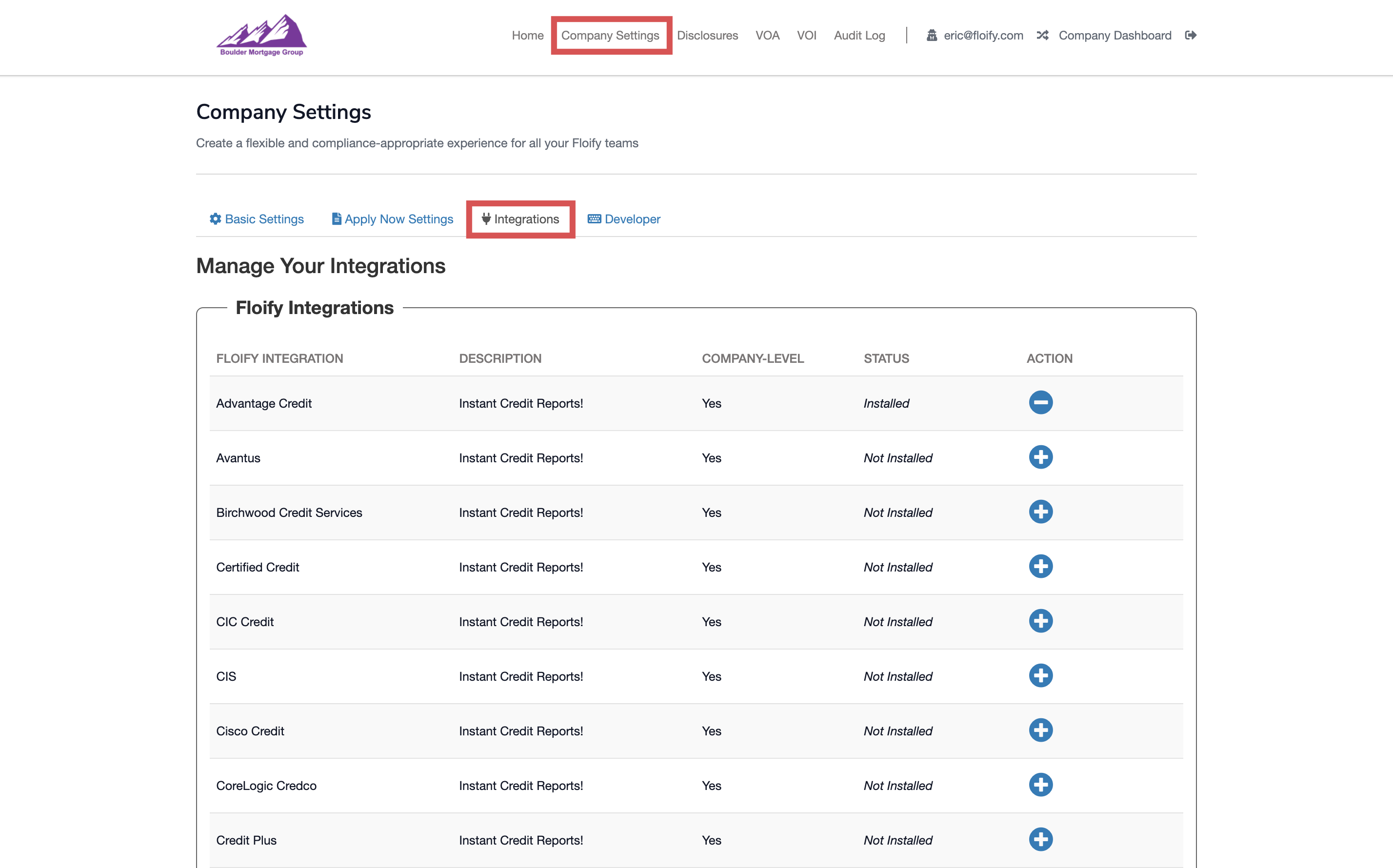The image size is (1393, 868).
Task: Click the Boulder Mortgage Group logo
Action: pos(261,35)
